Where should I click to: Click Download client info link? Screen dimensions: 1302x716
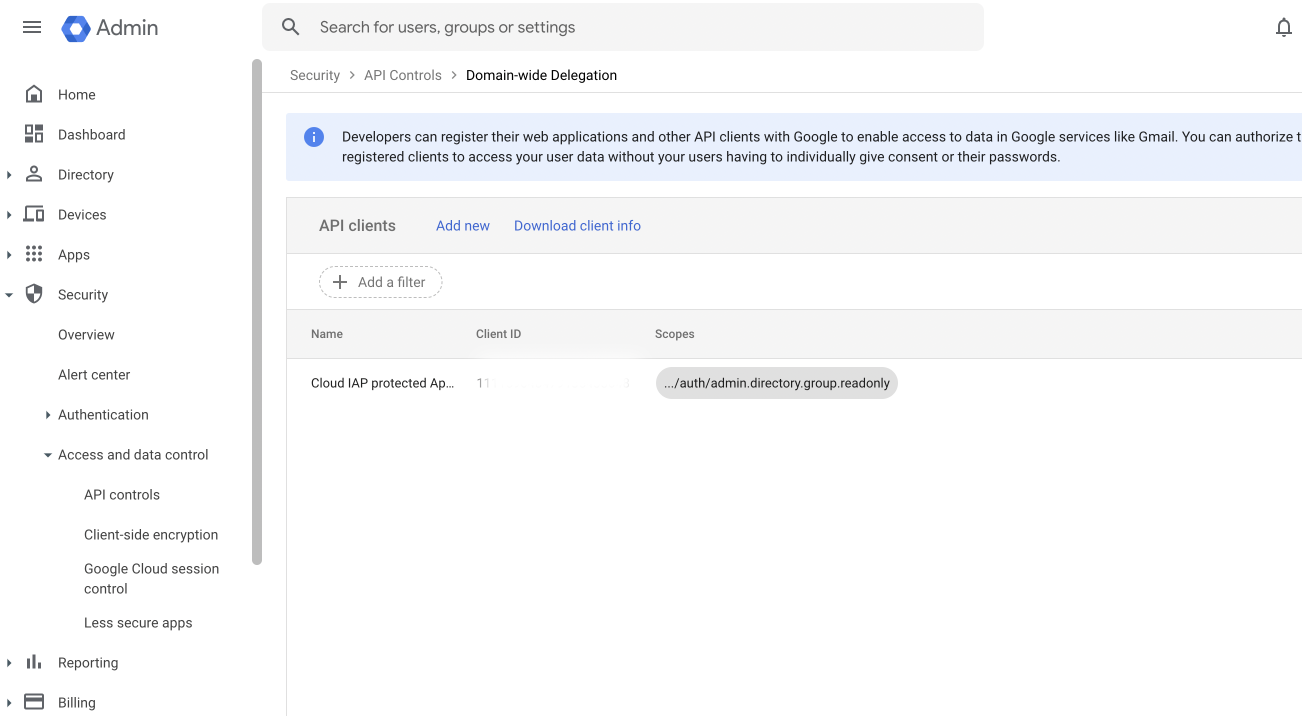(577, 226)
